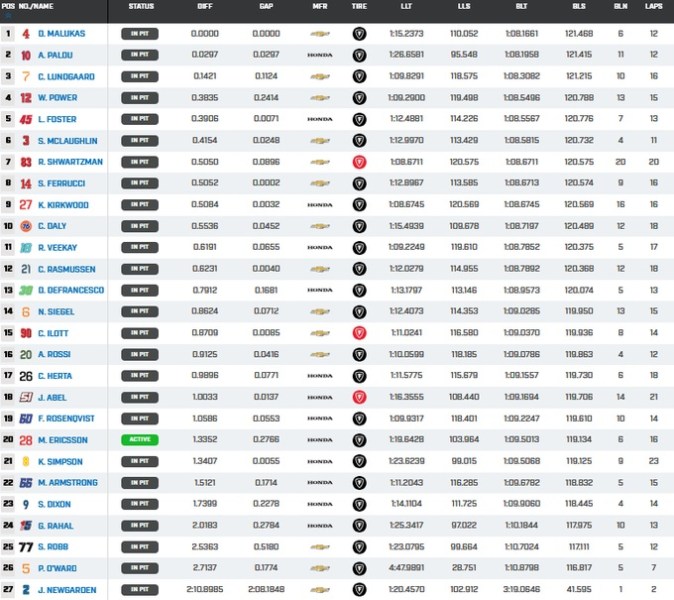Open driver A. Palou
This screenshot has width=674, height=600.
point(55,55)
